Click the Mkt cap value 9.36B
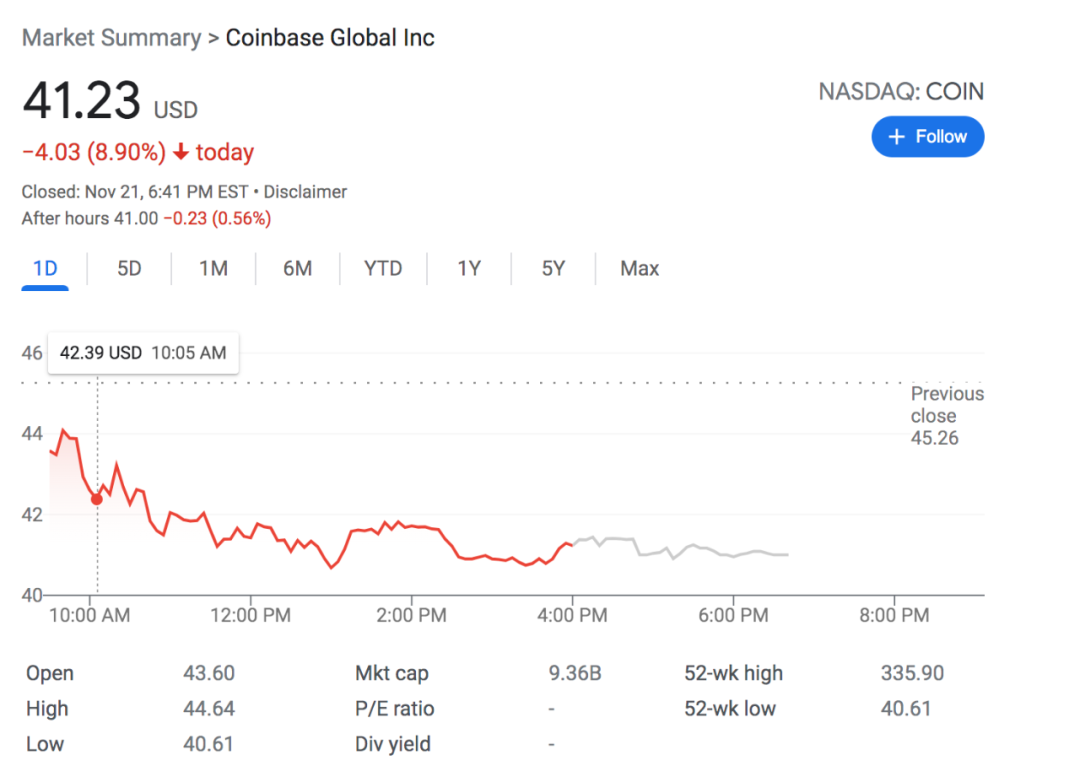This screenshot has width=1080, height=766. [575, 673]
